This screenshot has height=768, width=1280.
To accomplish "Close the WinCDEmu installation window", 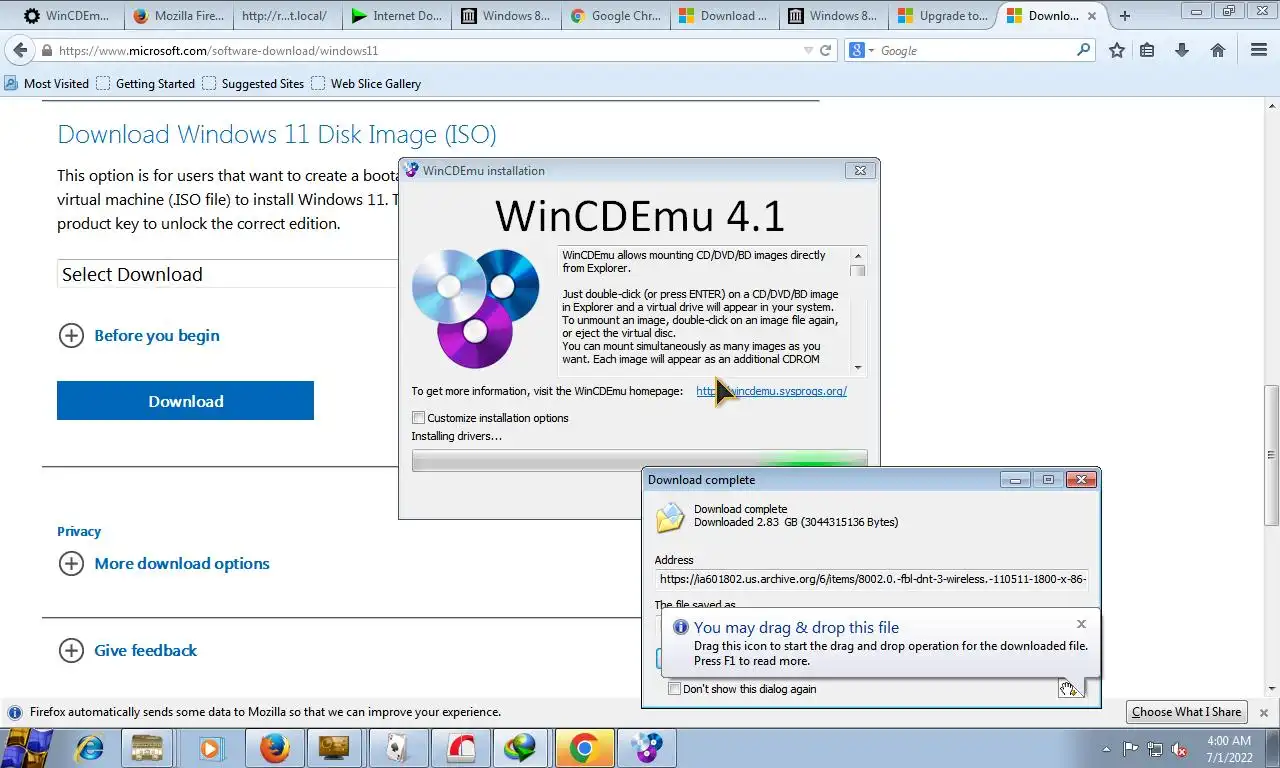I will (x=859, y=171).
